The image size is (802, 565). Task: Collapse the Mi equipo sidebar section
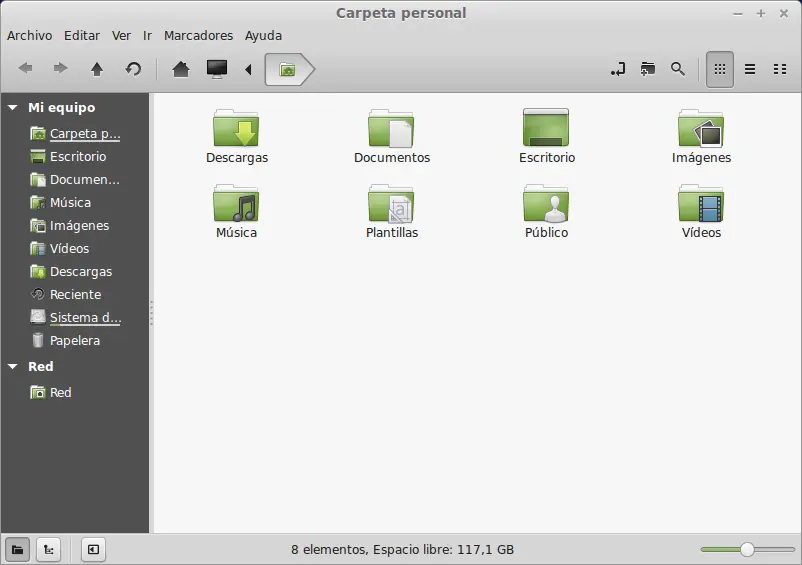coord(13,107)
